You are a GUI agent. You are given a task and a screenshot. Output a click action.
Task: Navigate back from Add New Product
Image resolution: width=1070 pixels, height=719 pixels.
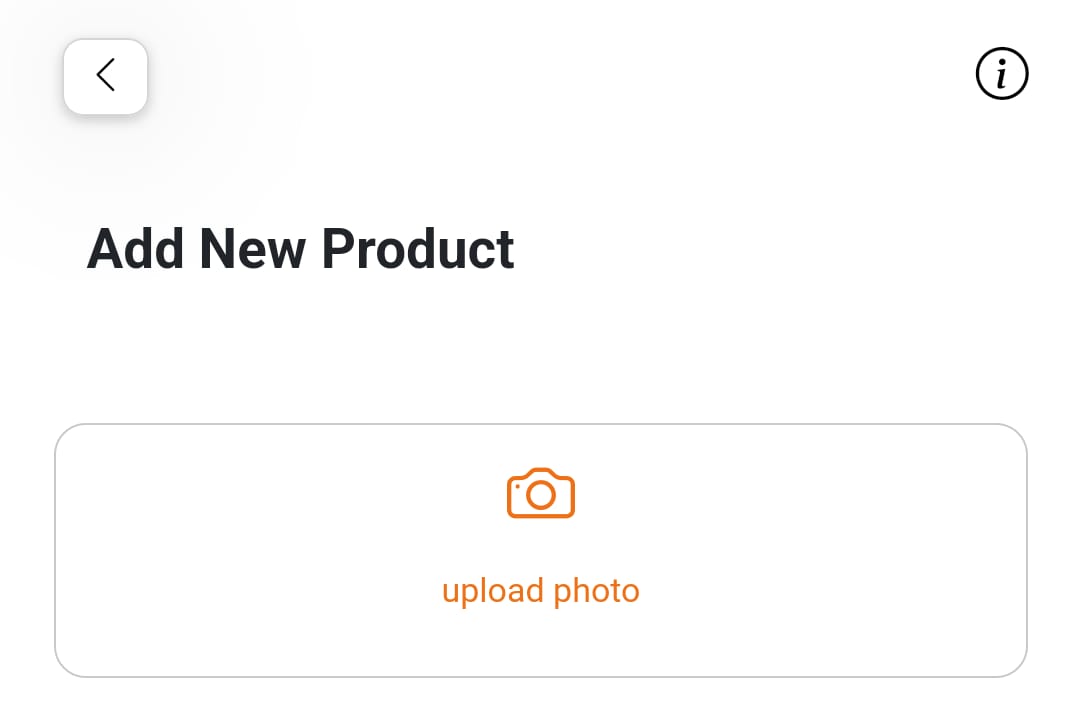[x=106, y=76]
